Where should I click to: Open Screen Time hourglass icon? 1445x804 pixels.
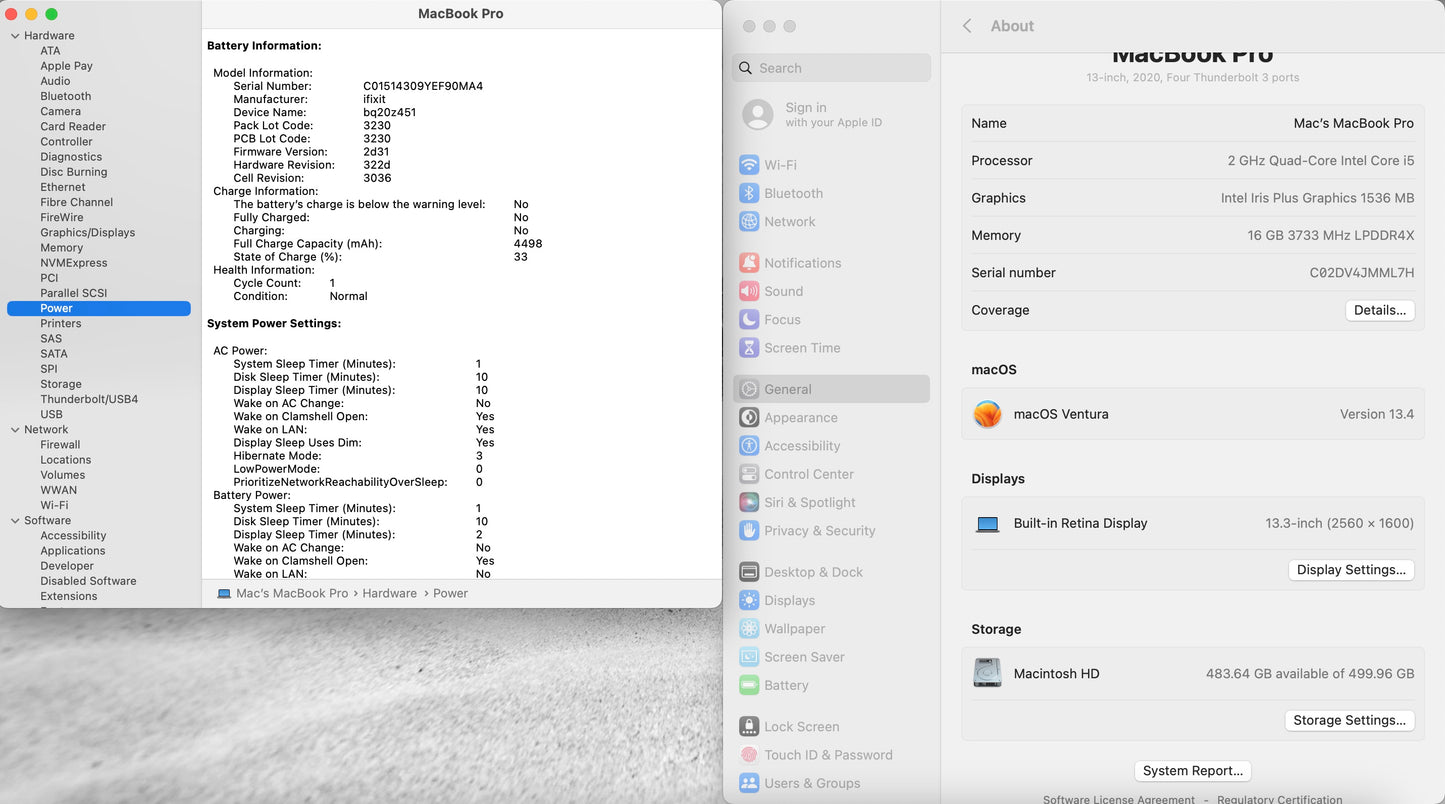click(x=748, y=348)
